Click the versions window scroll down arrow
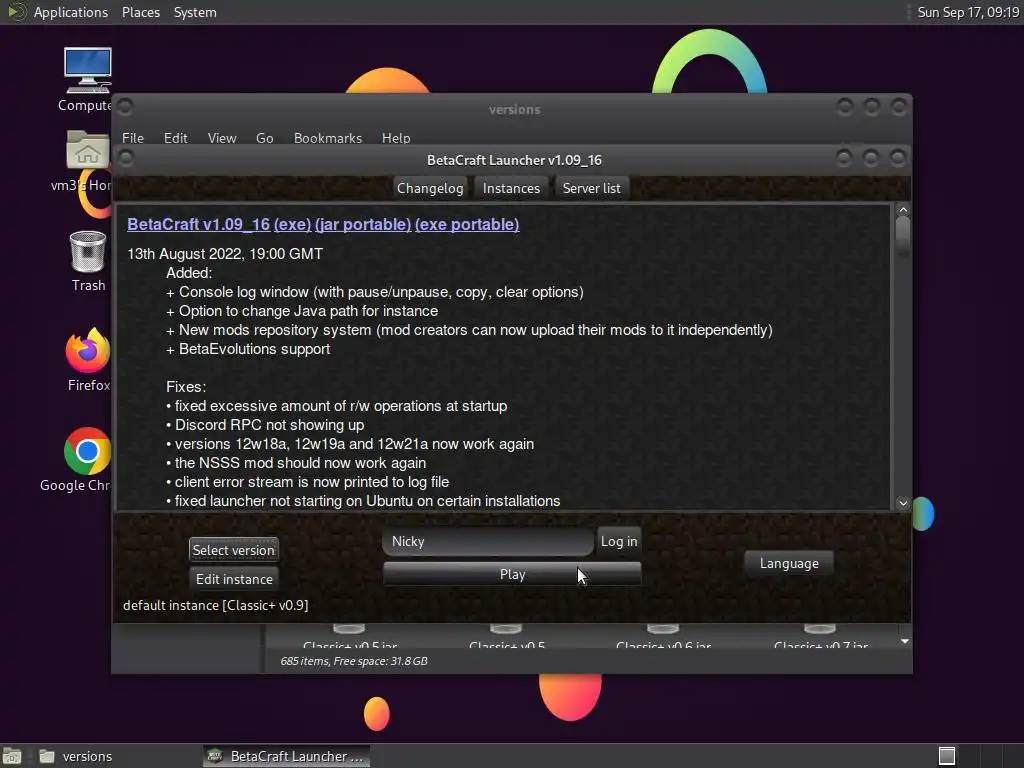 click(x=904, y=641)
